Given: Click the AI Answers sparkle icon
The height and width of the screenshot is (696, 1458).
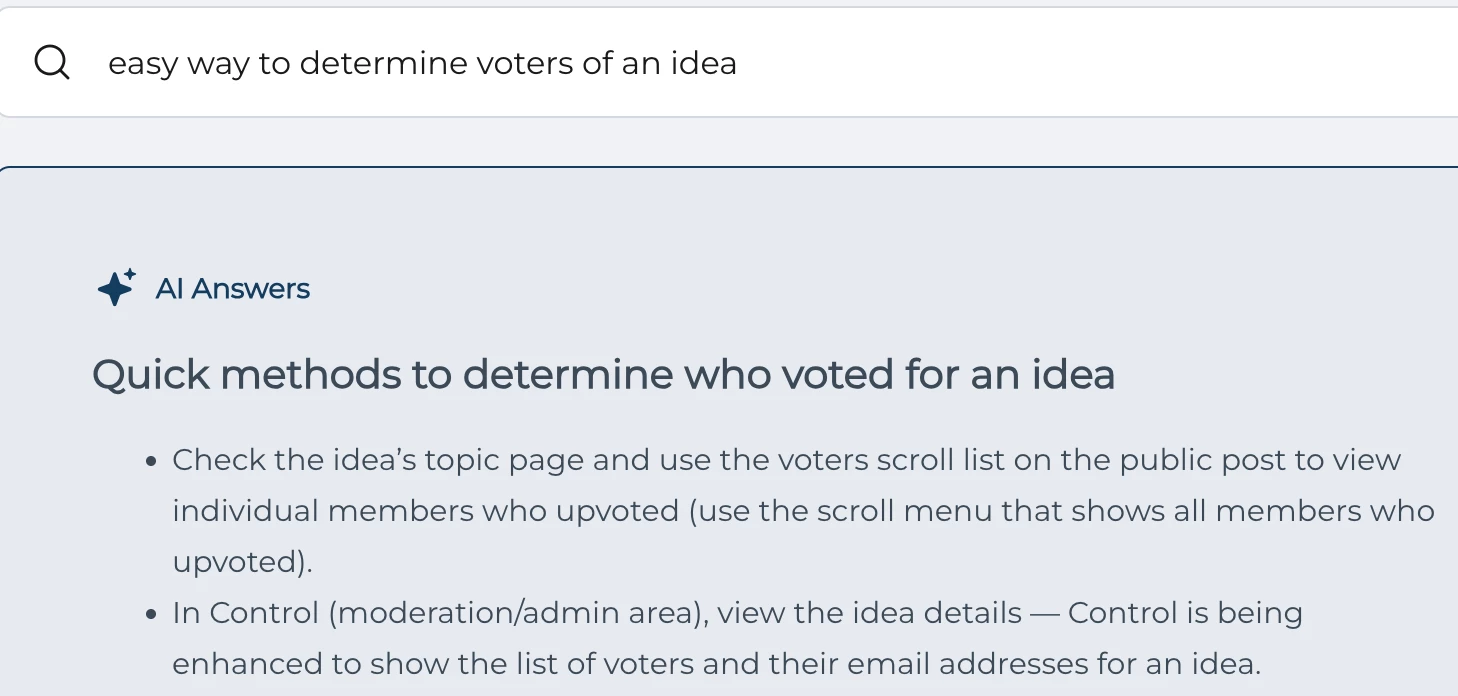Looking at the screenshot, I should (116, 288).
